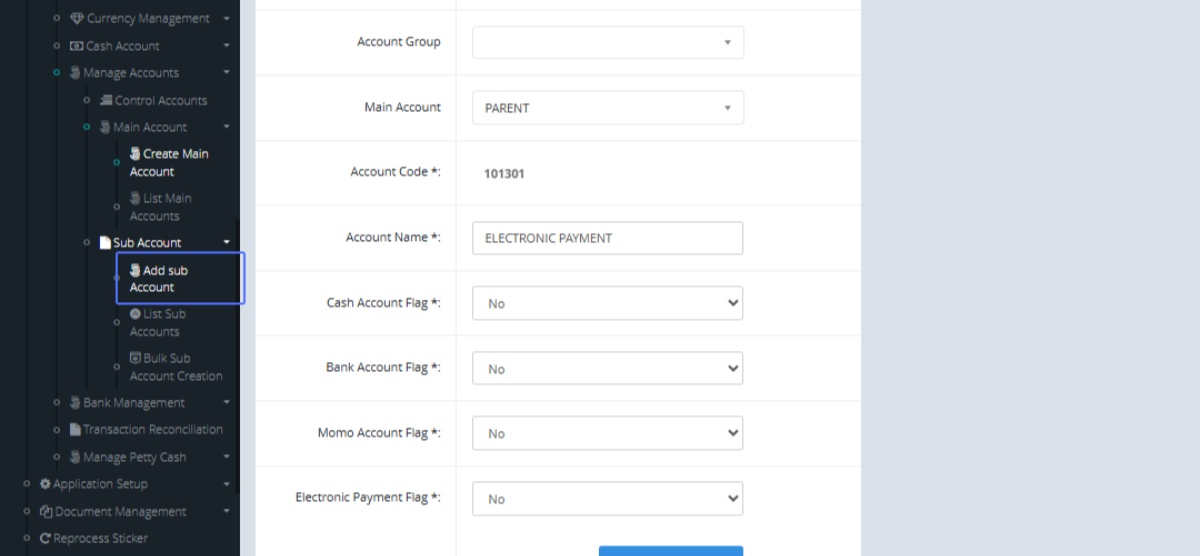This screenshot has width=1200, height=556.
Task: Click the Document Management icon
Action: click(46, 512)
